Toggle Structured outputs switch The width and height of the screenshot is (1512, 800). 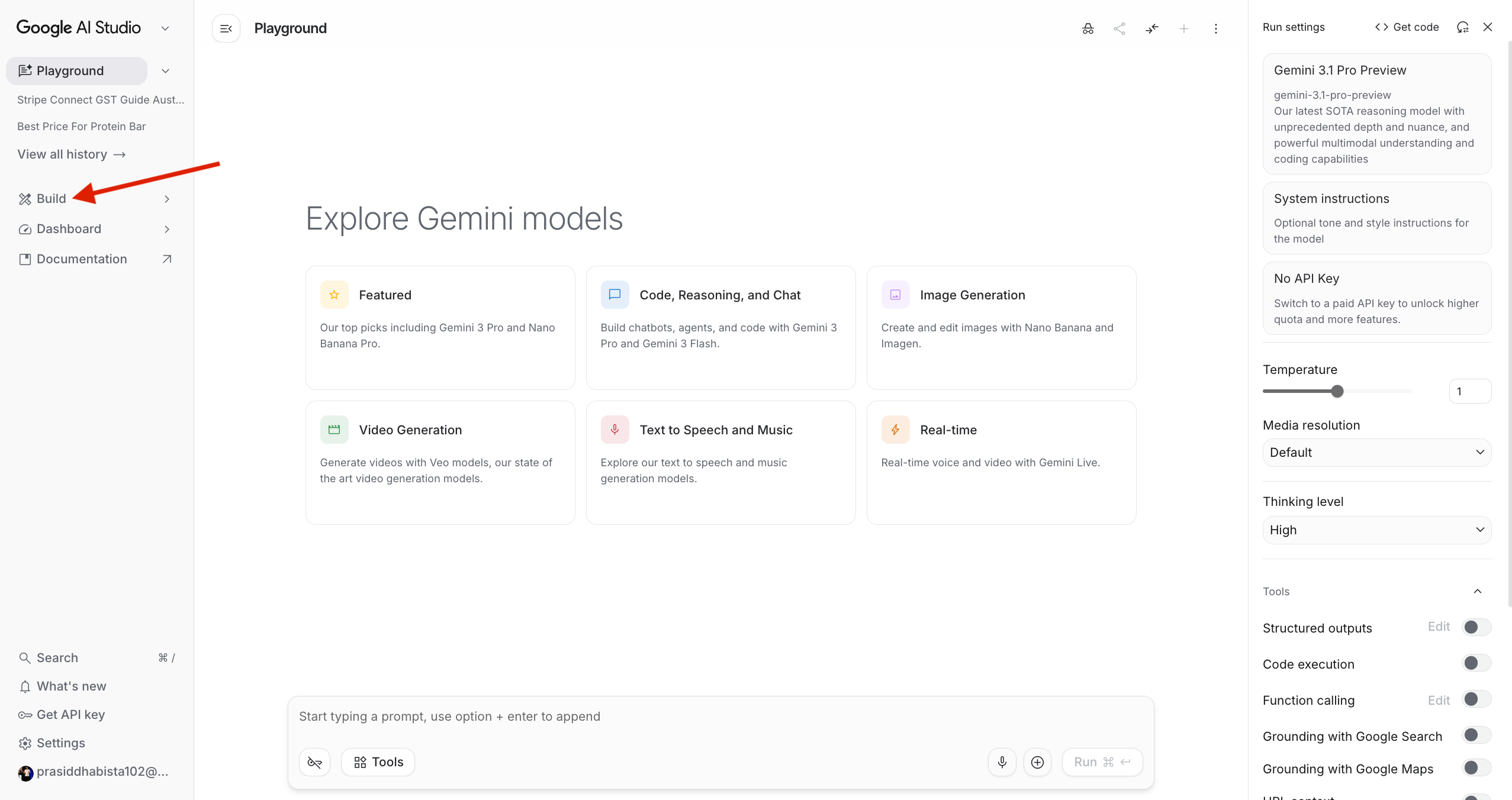point(1476,627)
